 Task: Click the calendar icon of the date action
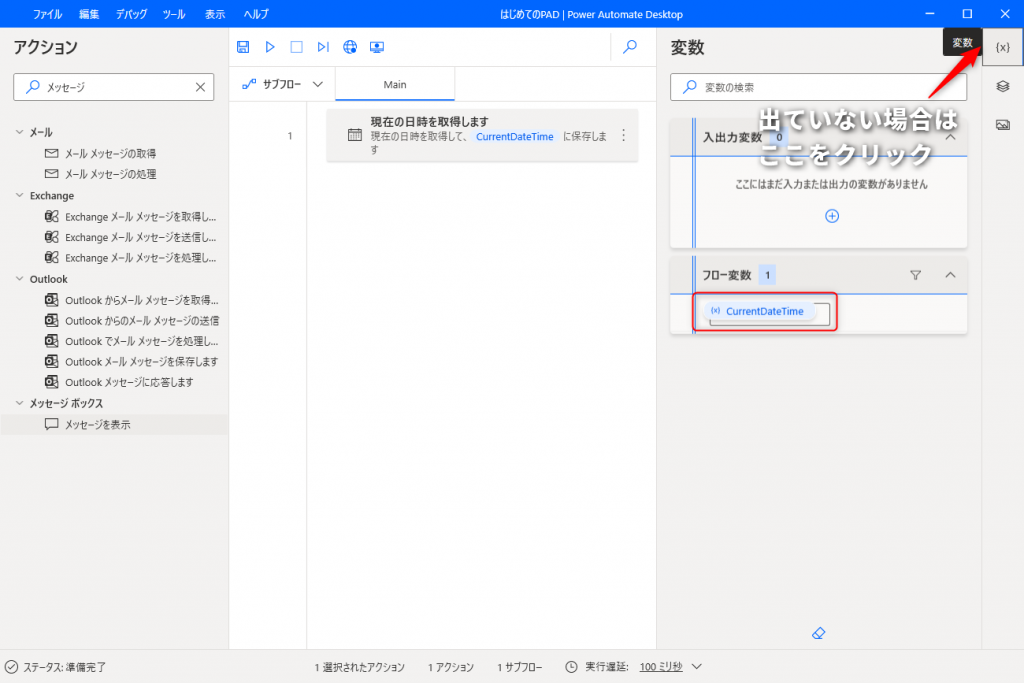[x=355, y=135]
